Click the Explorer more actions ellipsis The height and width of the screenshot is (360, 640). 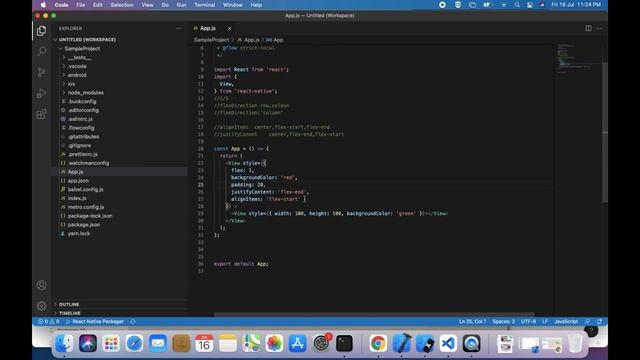pos(178,28)
